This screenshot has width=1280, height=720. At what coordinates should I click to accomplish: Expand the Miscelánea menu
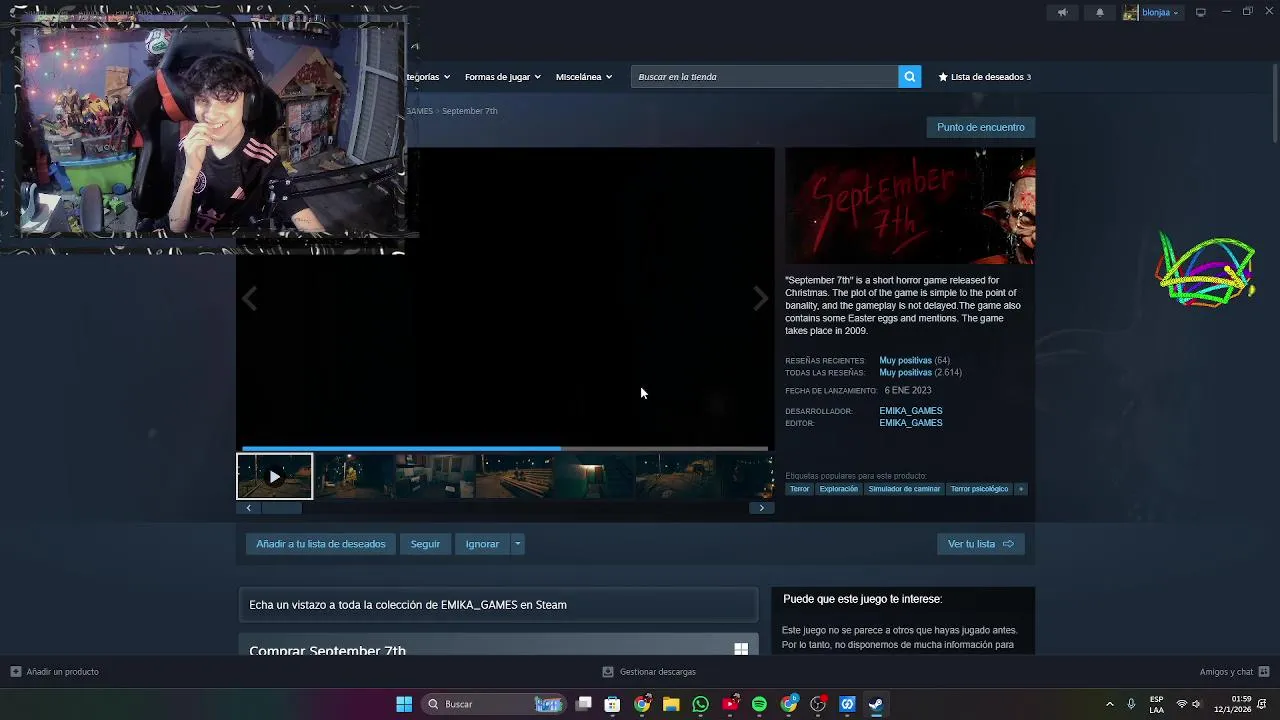[x=584, y=77]
